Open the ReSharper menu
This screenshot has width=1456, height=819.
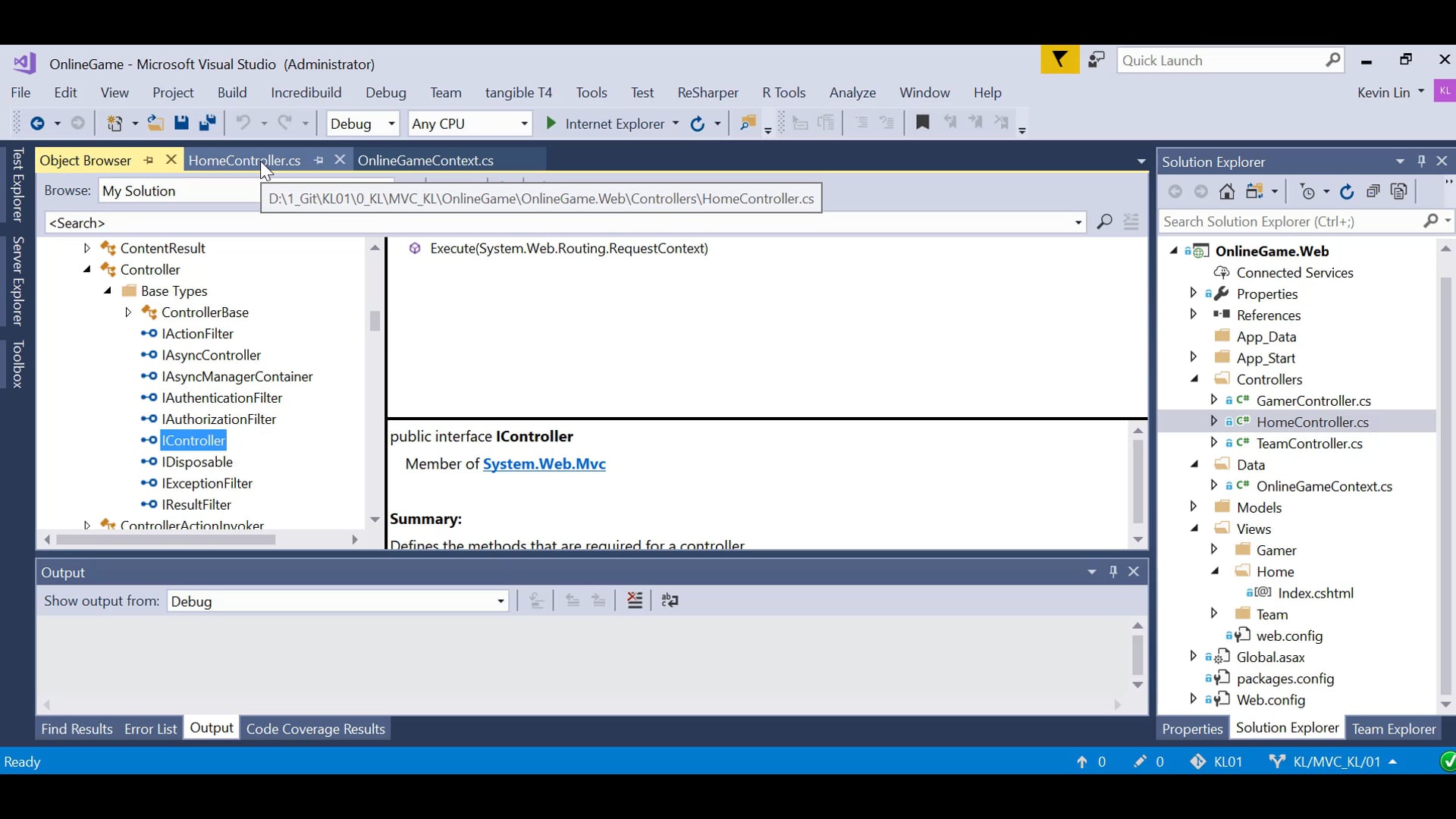point(708,92)
